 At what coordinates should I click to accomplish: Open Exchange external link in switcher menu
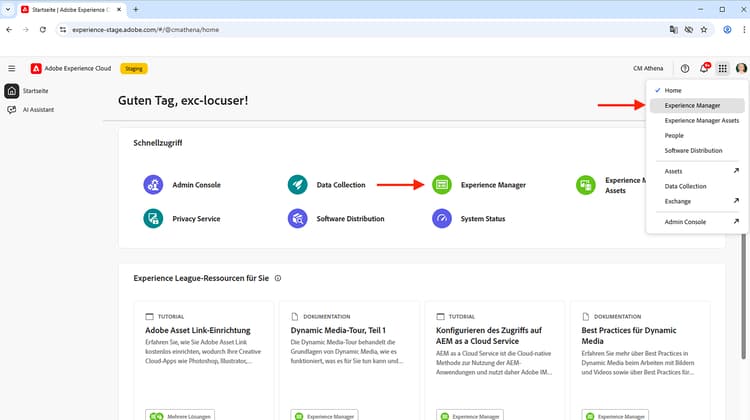[x=696, y=201]
